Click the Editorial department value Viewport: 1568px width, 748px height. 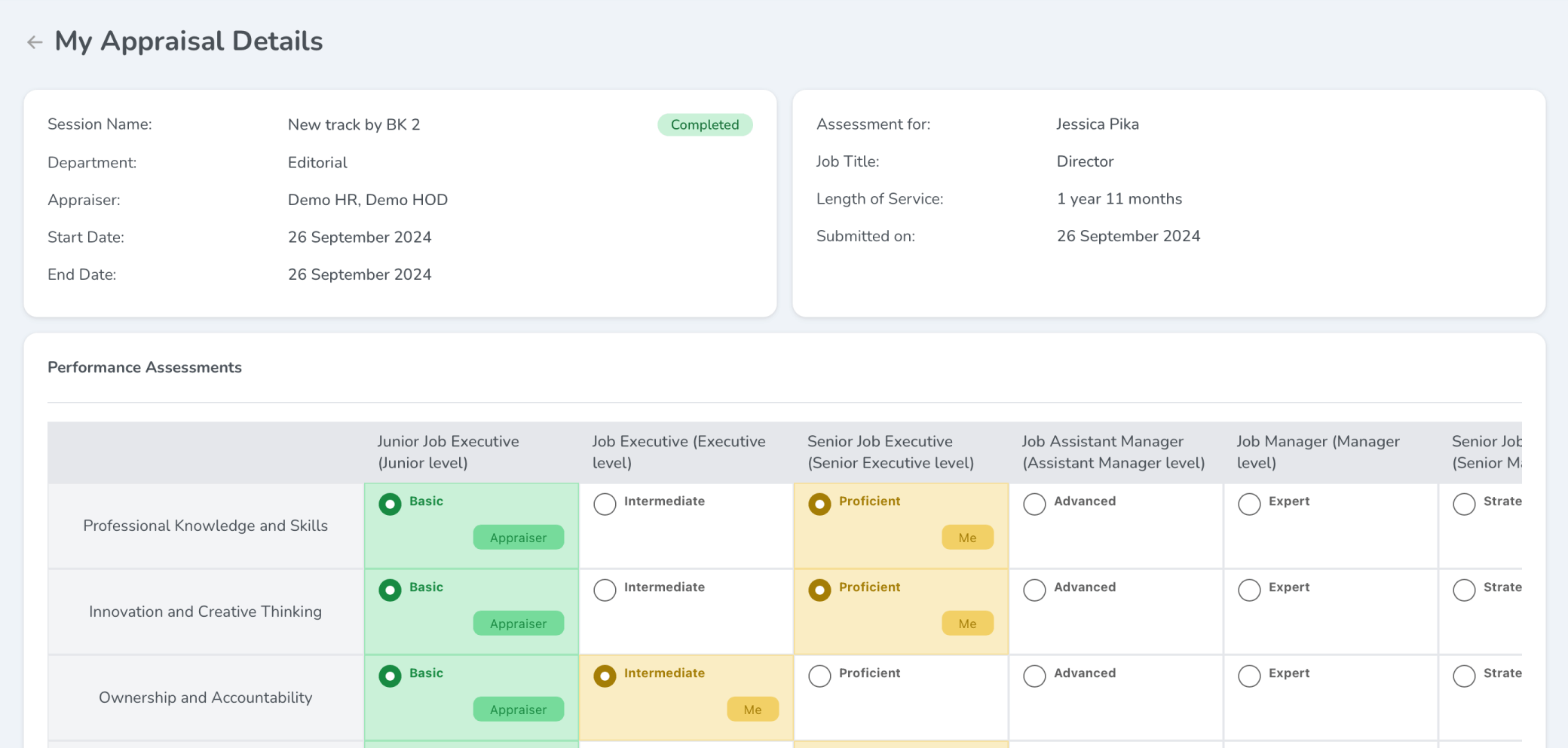317,162
